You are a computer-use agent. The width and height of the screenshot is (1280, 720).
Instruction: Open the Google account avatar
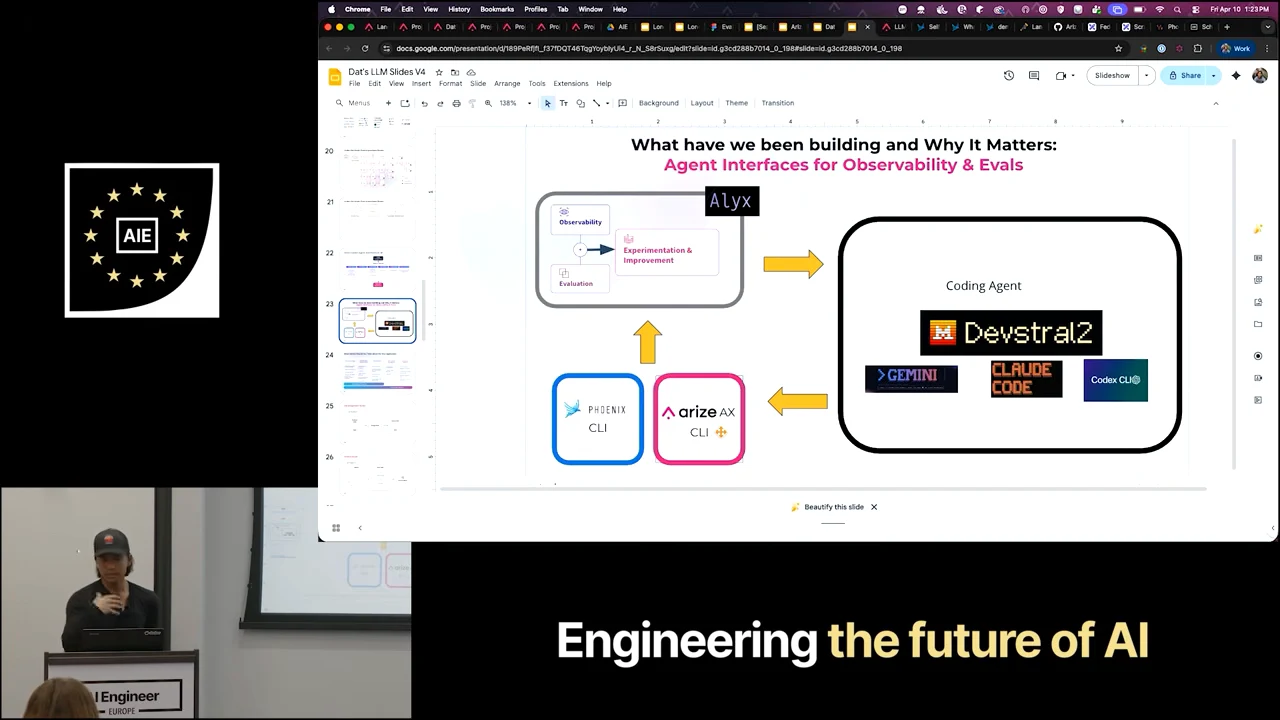pos(1259,75)
